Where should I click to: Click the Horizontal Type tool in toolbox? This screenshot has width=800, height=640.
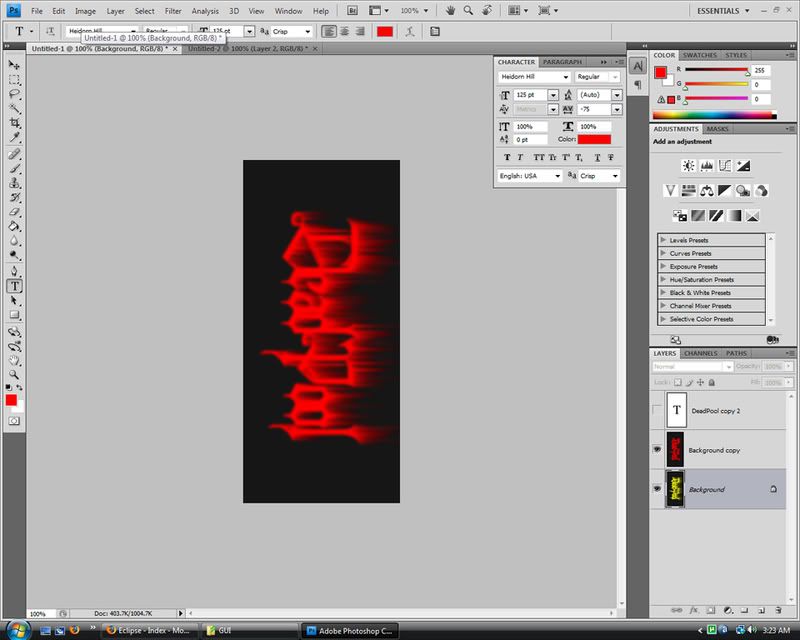14,286
